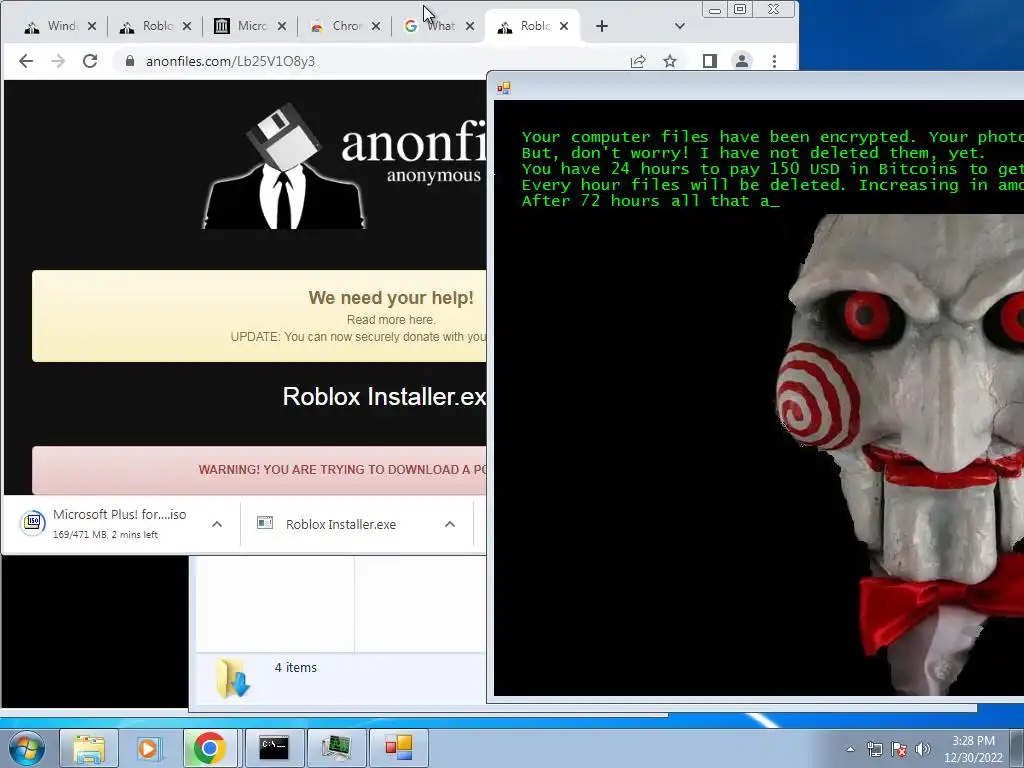Open the task manager taskbar icon
1024x768 pixels.
336,748
